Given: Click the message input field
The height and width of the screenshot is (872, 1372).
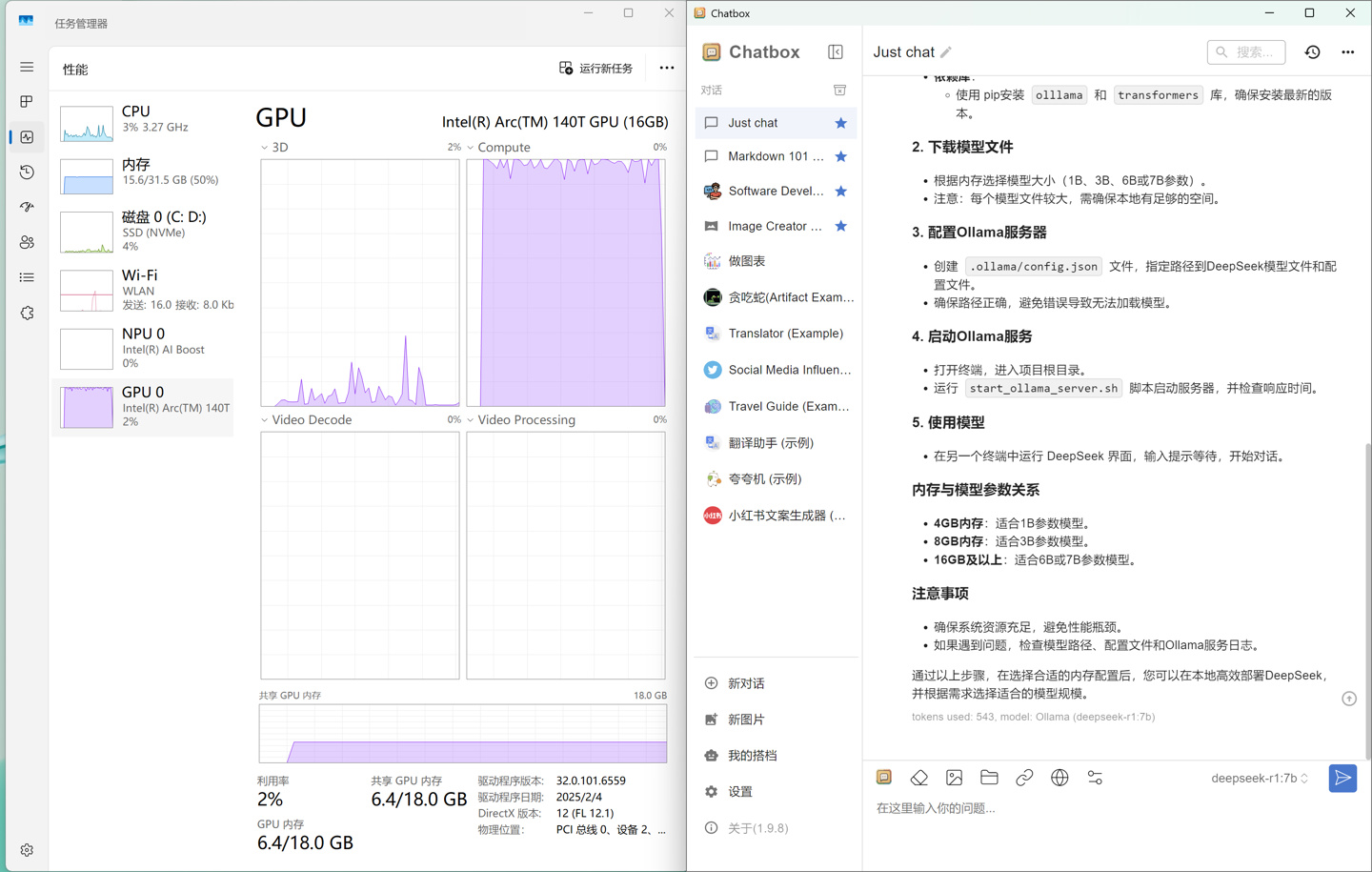Looking at the screenshot, I should click(x=1096, y=808).
